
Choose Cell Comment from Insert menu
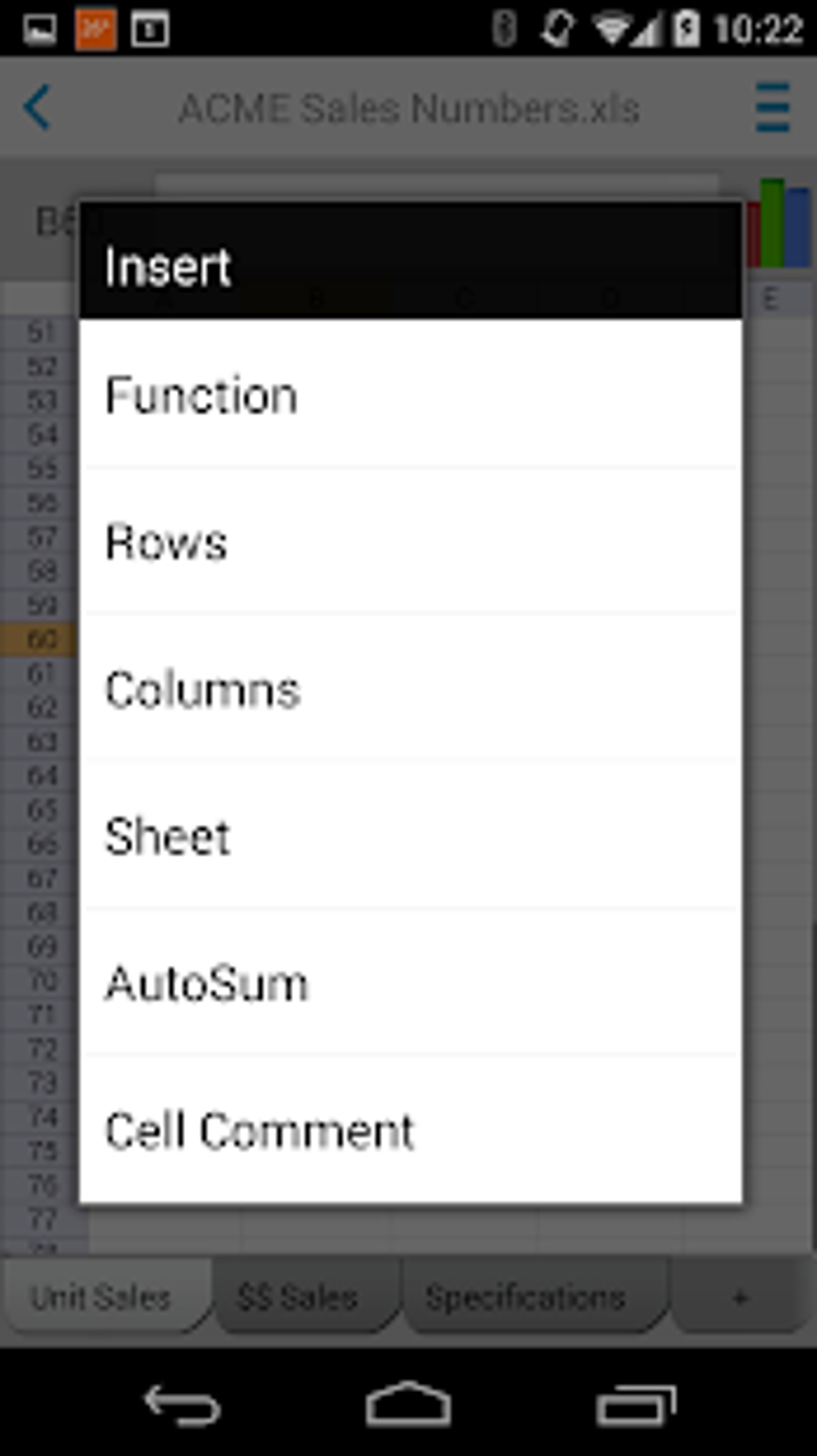(410, 1130)
